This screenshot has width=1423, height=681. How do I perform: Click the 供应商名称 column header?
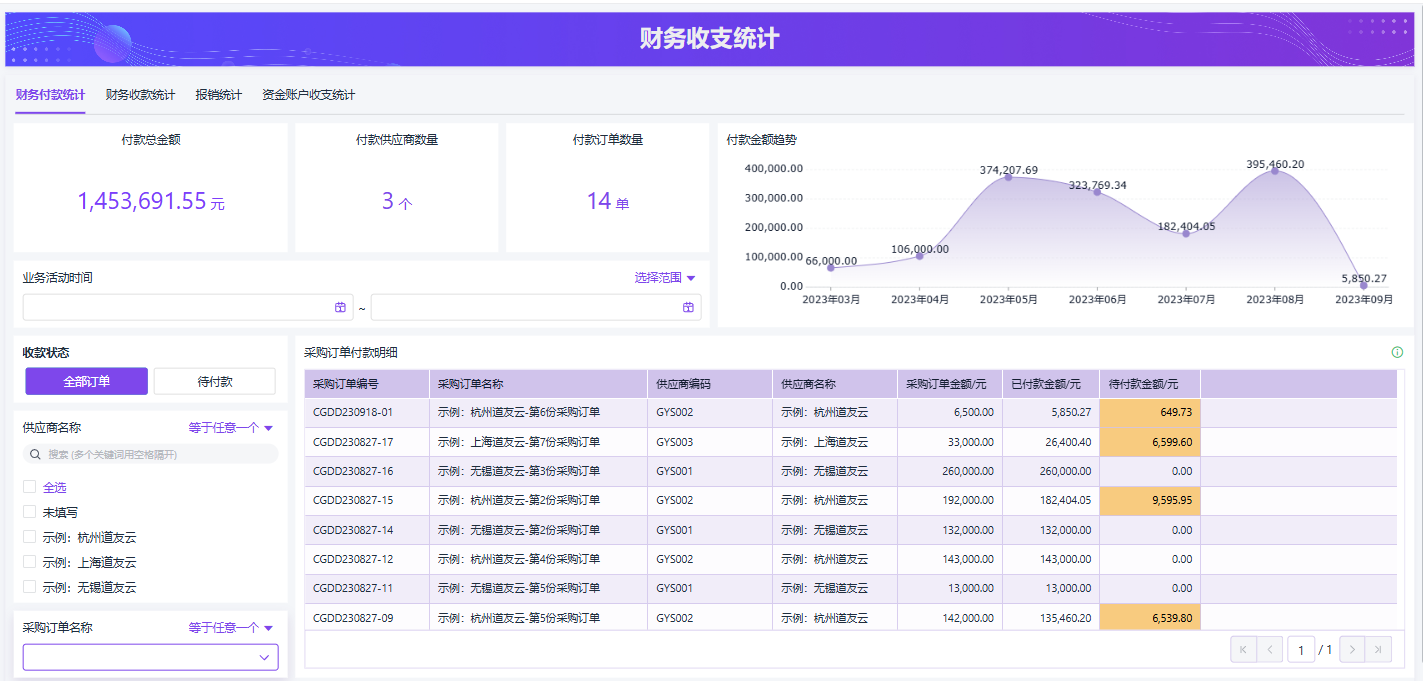835,384
